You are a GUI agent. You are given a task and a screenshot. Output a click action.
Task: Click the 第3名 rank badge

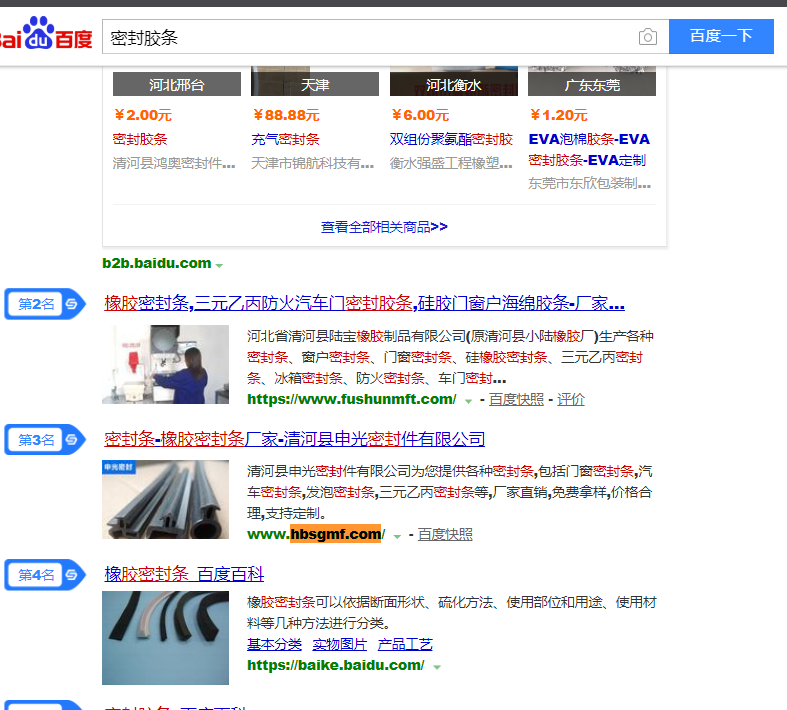[45, 440]
